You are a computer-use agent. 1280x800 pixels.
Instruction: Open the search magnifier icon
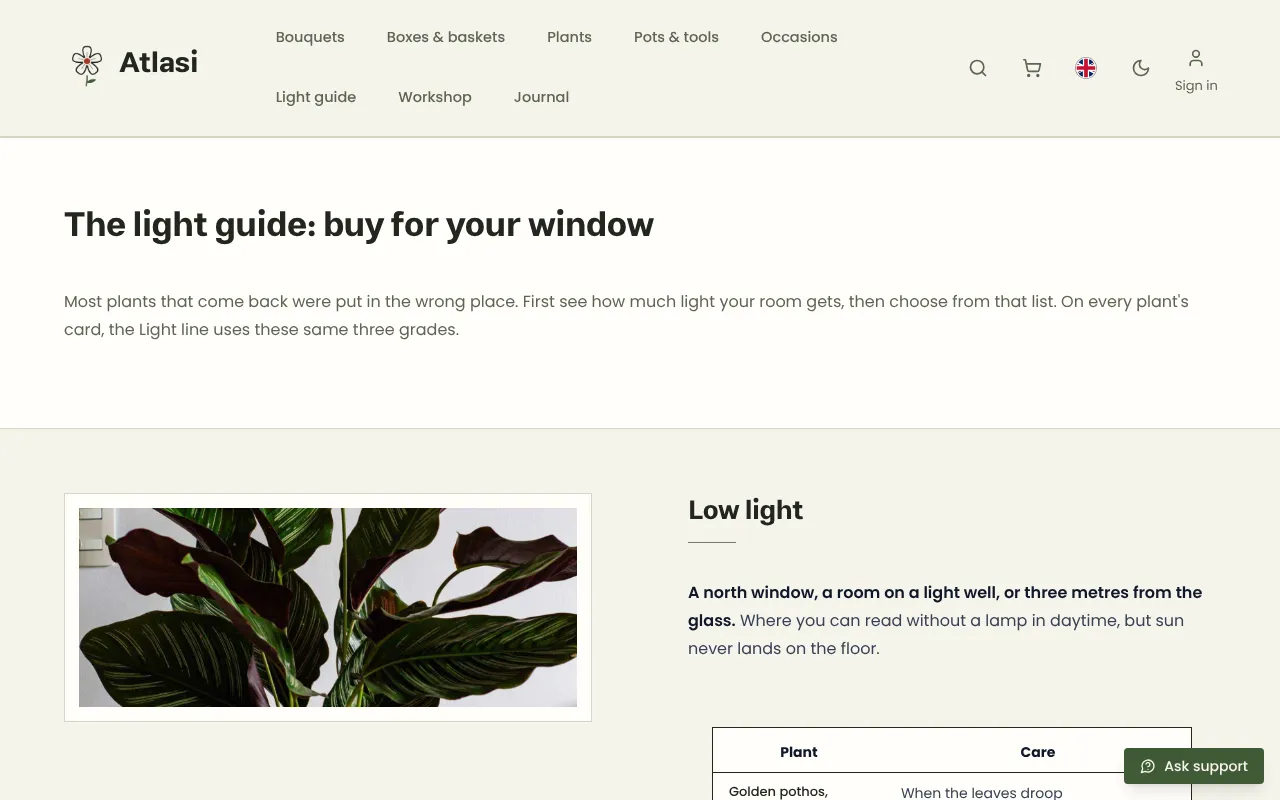tap(978, 68)
